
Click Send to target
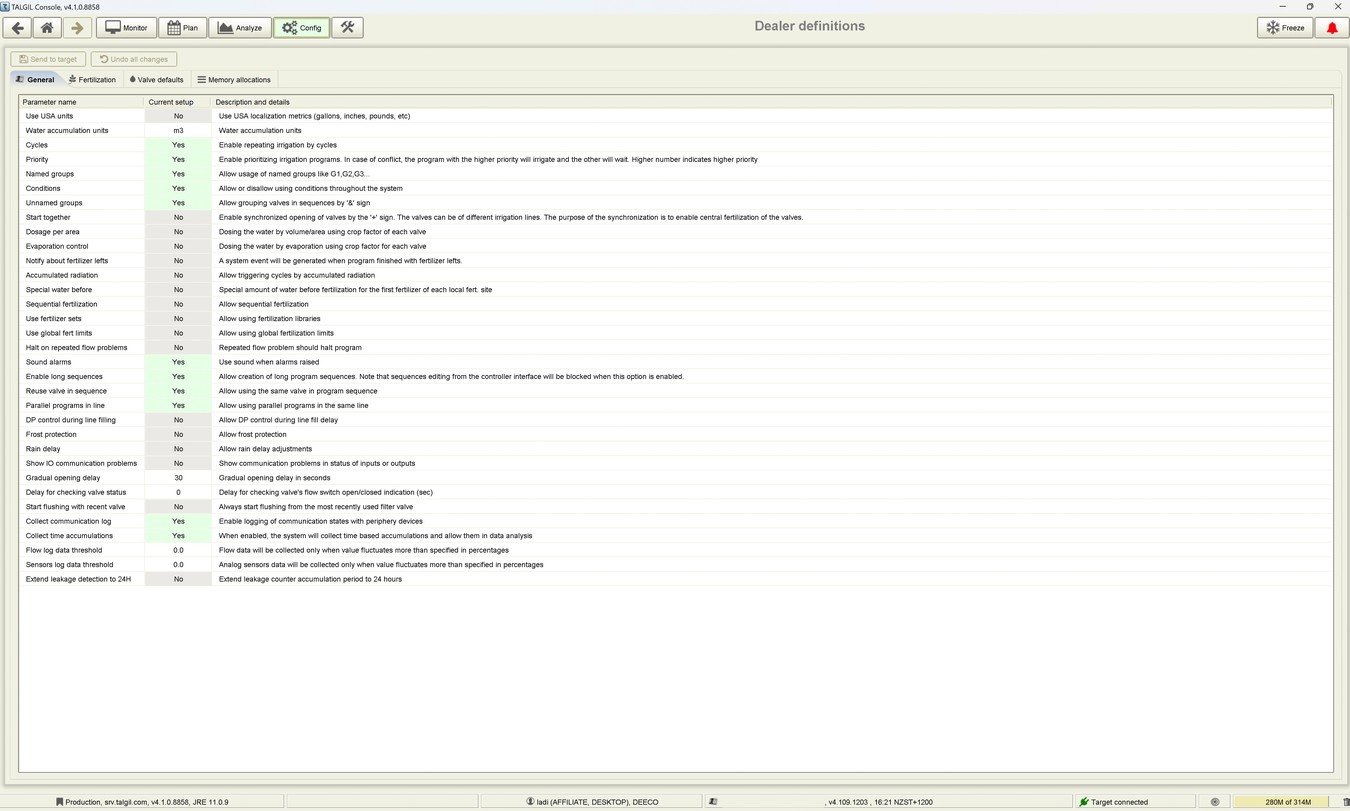pyautogui.click(x=48, y=59)
